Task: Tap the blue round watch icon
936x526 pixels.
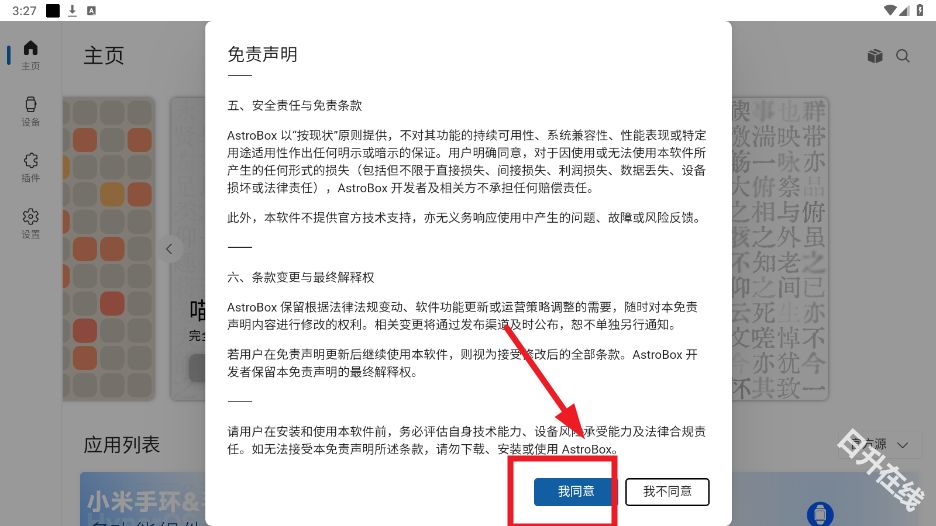Action: point(820,513)
